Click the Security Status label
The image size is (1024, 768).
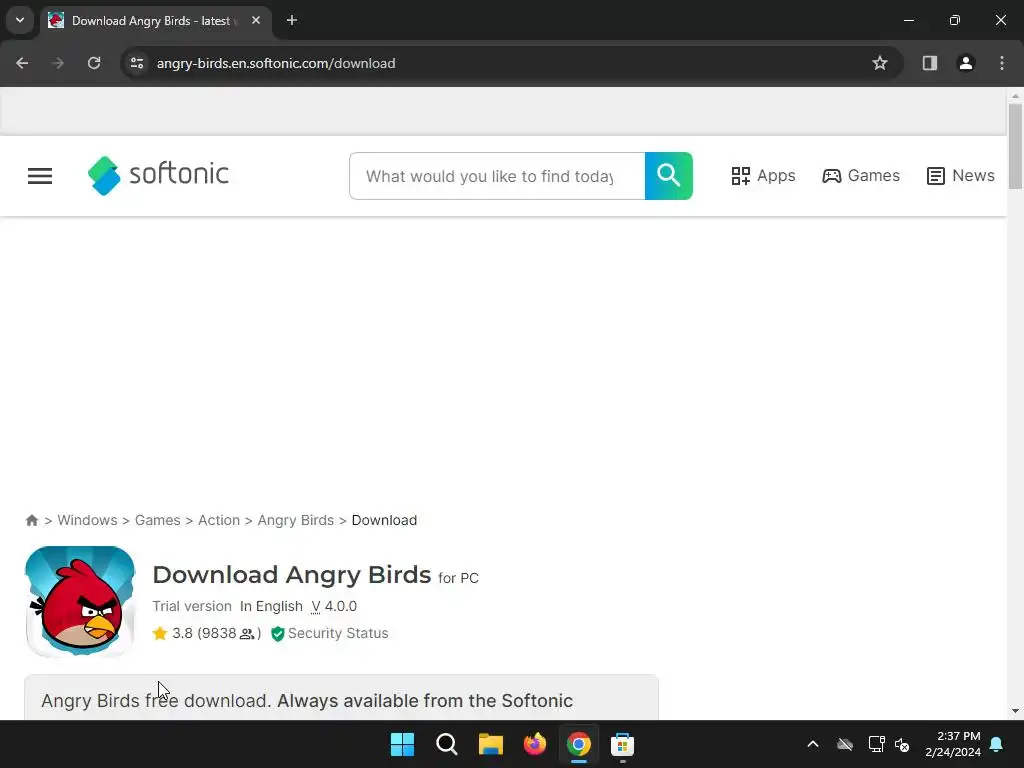pyautogui.click(x=338, y=633)
